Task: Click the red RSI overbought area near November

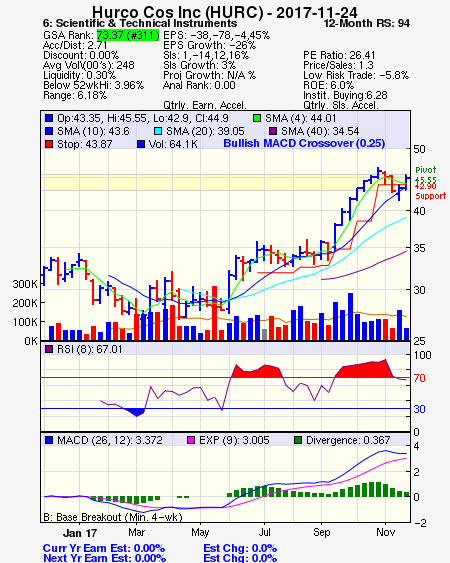Action: click(366, 370)
